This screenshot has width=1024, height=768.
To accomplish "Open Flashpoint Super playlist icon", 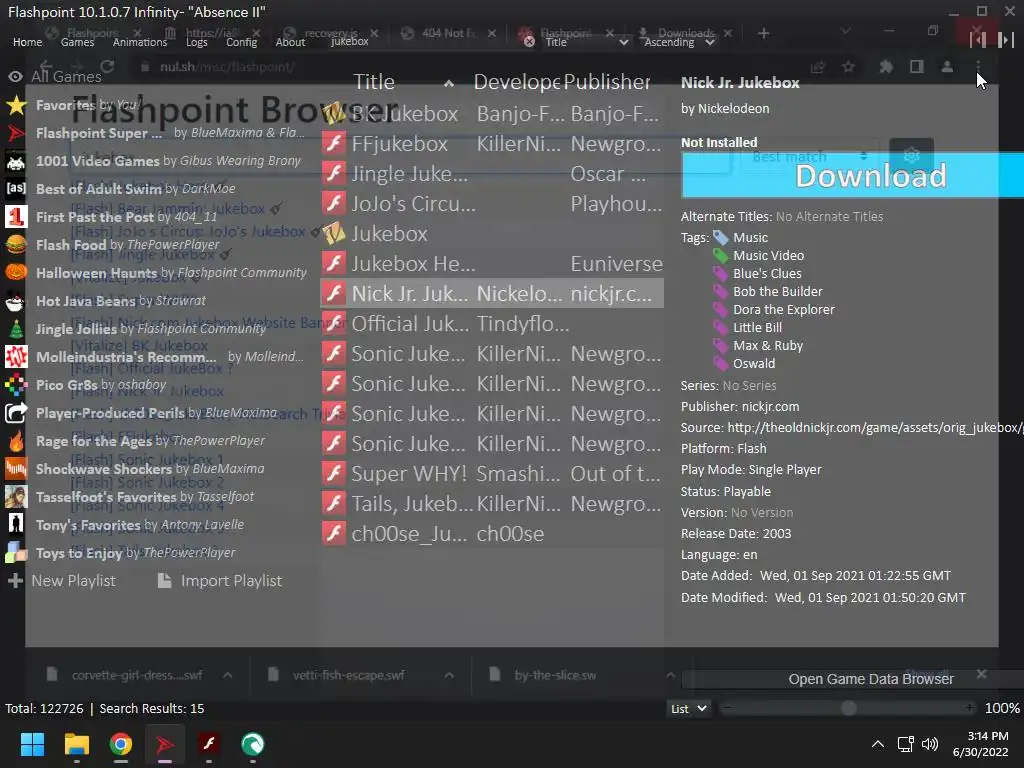I will click(16, 133).
